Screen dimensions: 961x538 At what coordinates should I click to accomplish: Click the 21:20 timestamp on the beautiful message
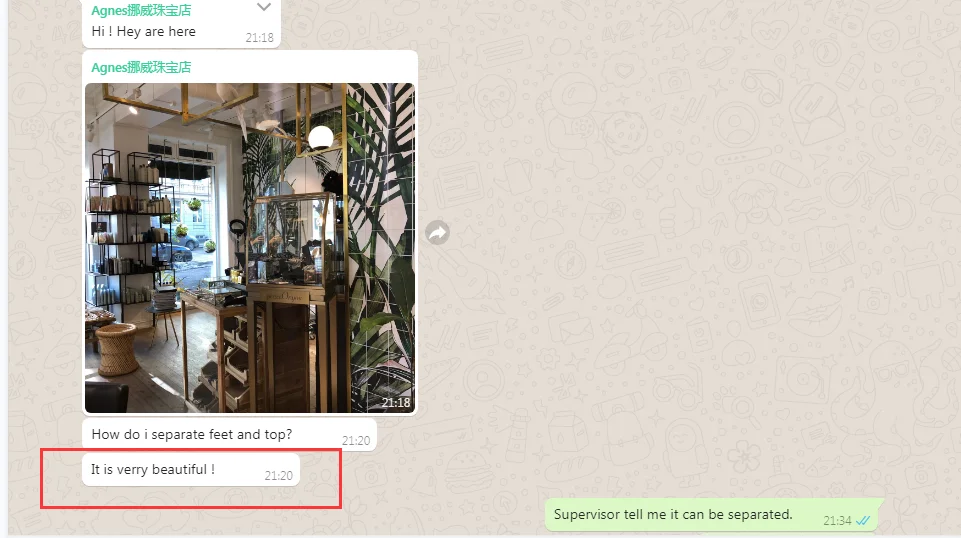click(x=278, y=475)
